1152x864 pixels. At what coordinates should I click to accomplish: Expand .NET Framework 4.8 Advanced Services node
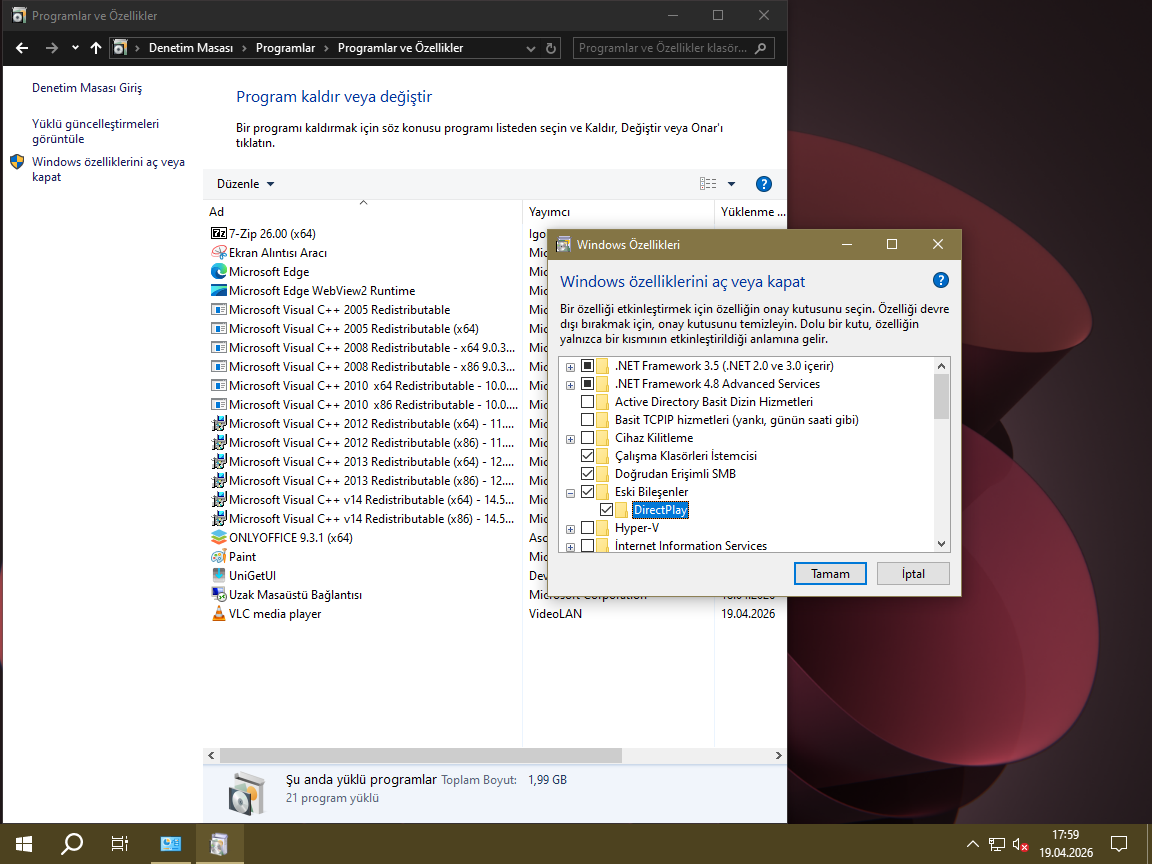[570, 385]
